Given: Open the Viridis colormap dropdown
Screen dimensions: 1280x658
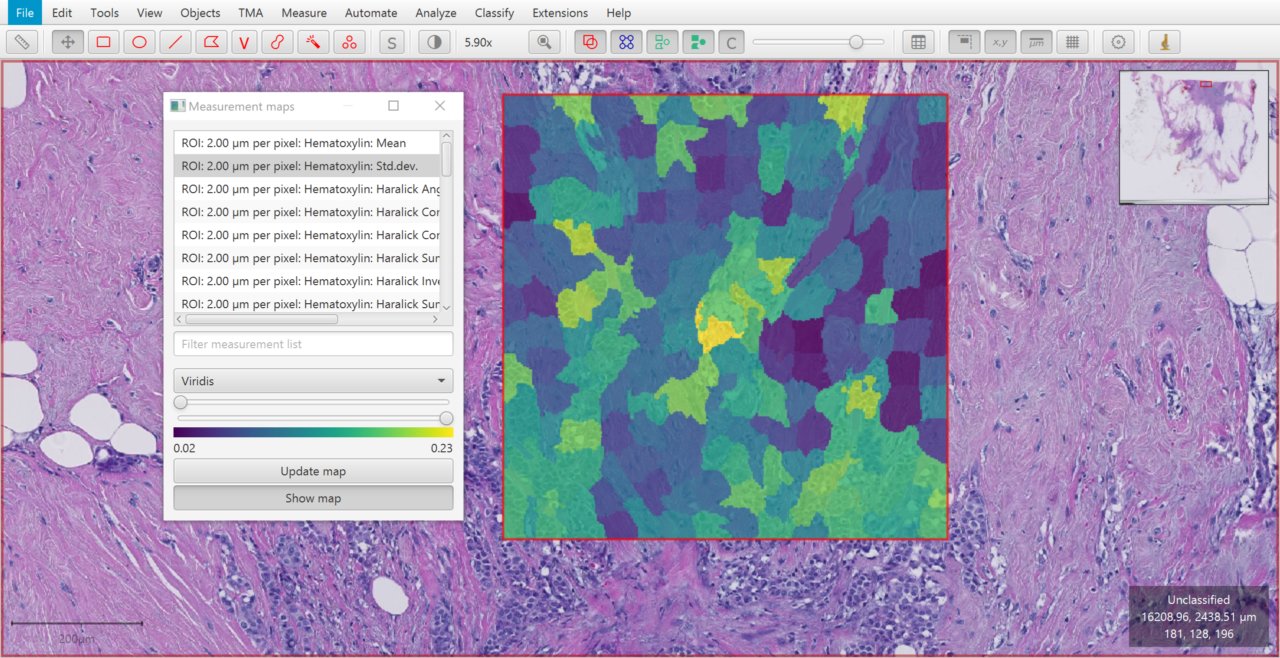Looking at the screenshot, I should (313, 381).
